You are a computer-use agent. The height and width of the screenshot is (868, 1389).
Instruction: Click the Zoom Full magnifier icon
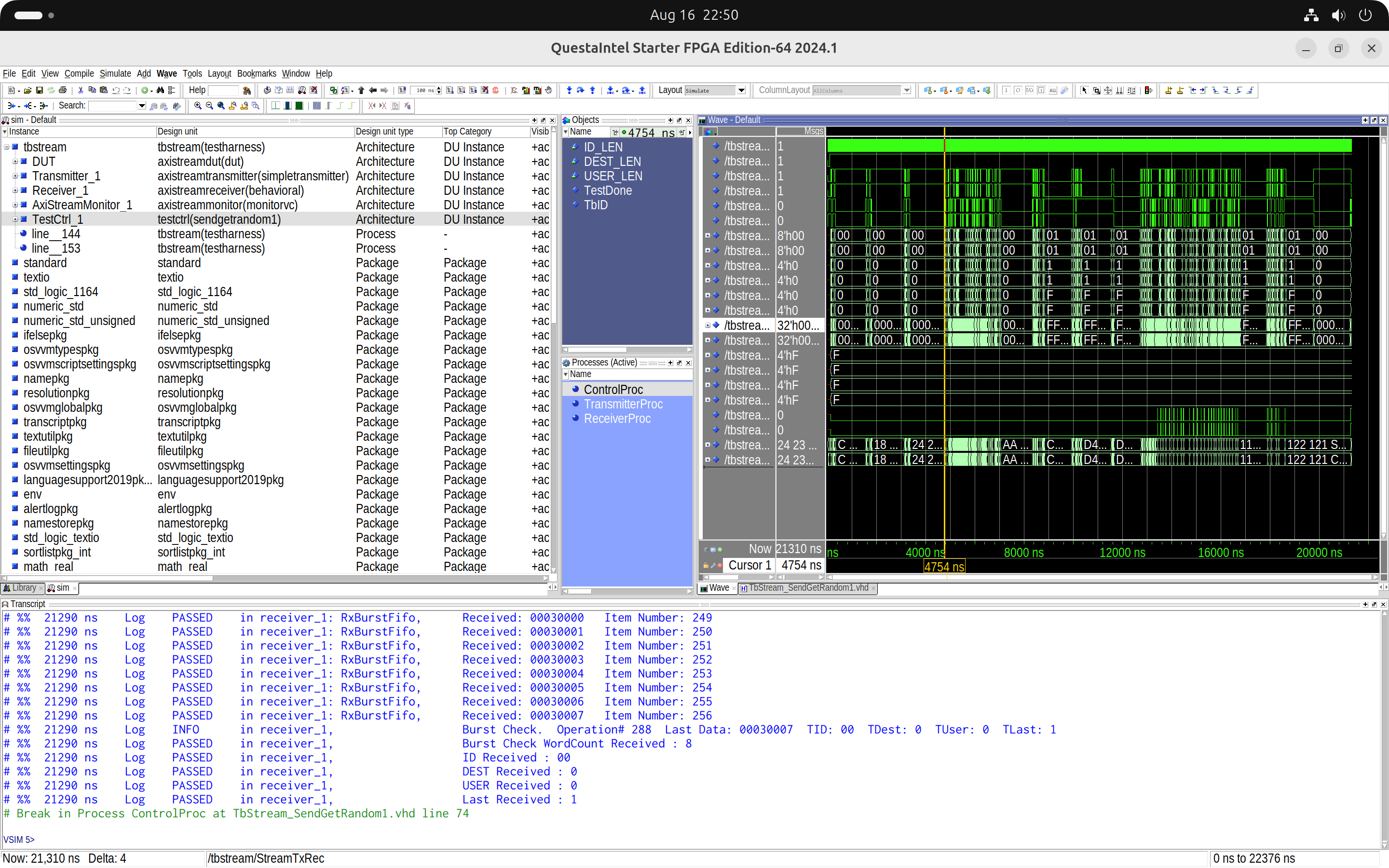pyautogui.click(x=221, y=106)
